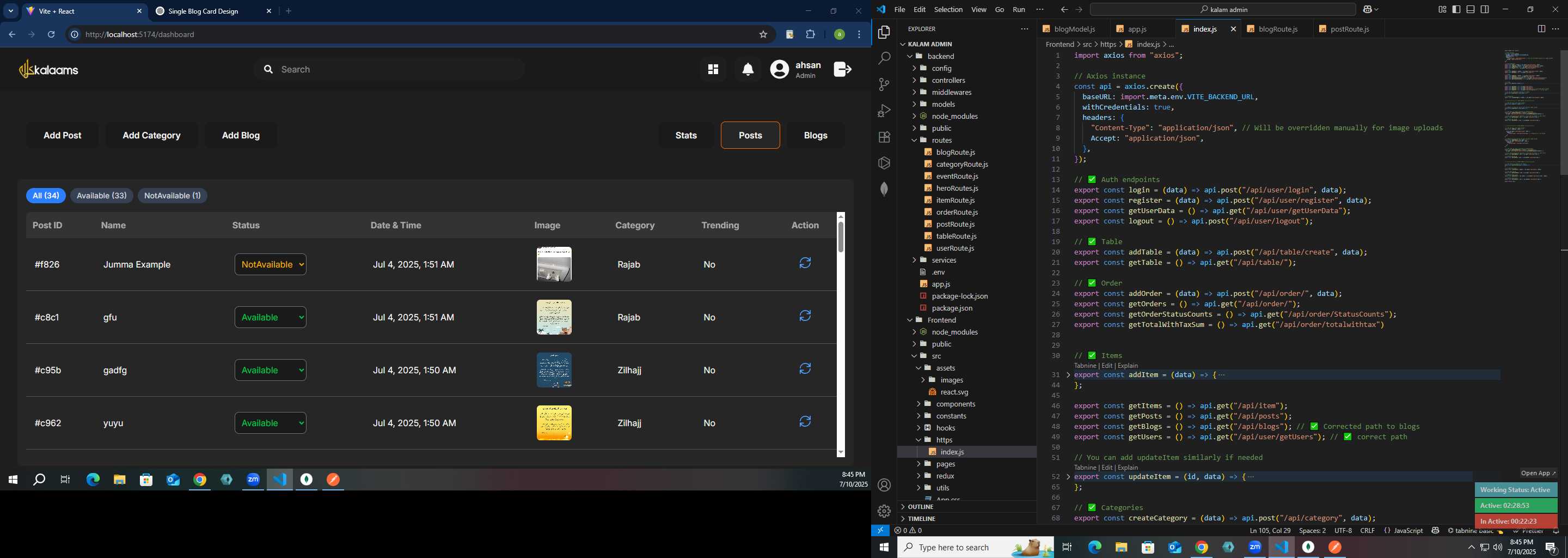Click split editor right icon in VS Code

pos(1541,29)
